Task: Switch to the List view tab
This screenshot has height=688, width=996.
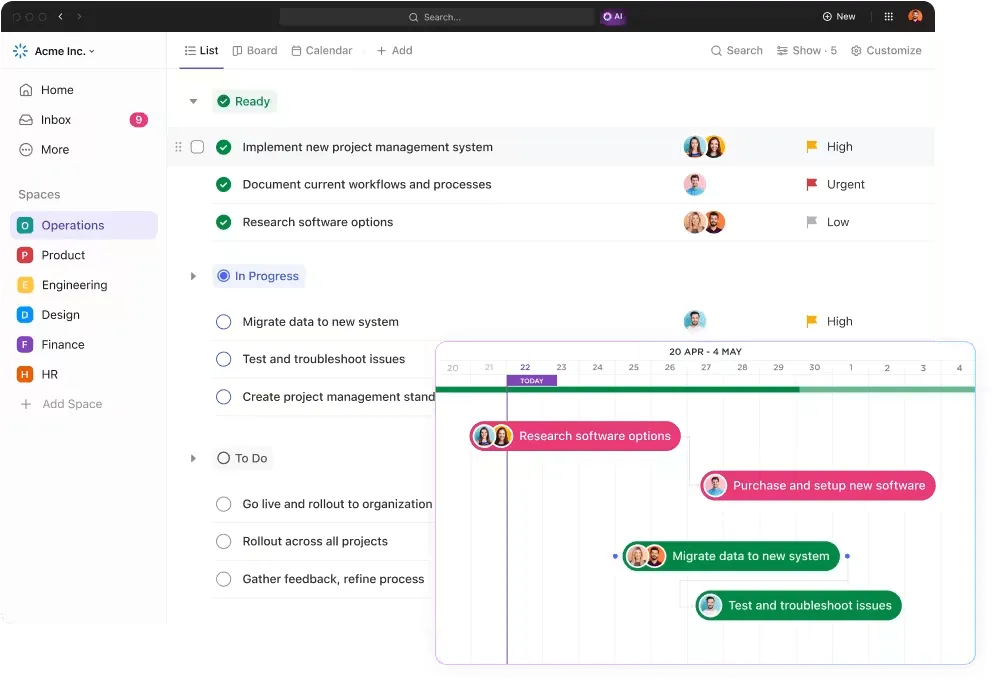Action: tap(201, 51)
